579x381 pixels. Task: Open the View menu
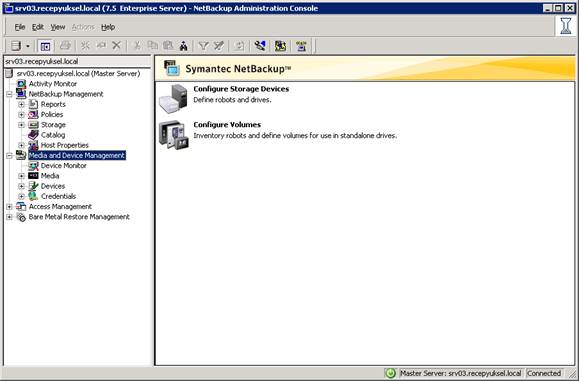[58, 27]
